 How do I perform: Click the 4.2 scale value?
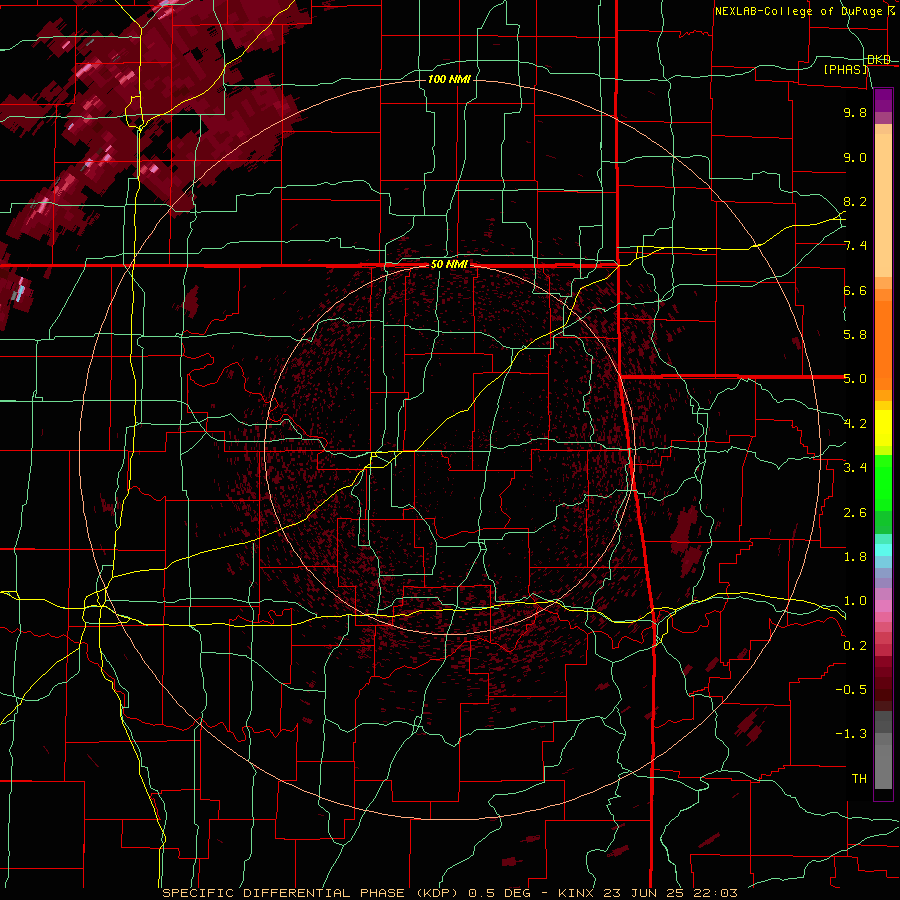(855, 424)
